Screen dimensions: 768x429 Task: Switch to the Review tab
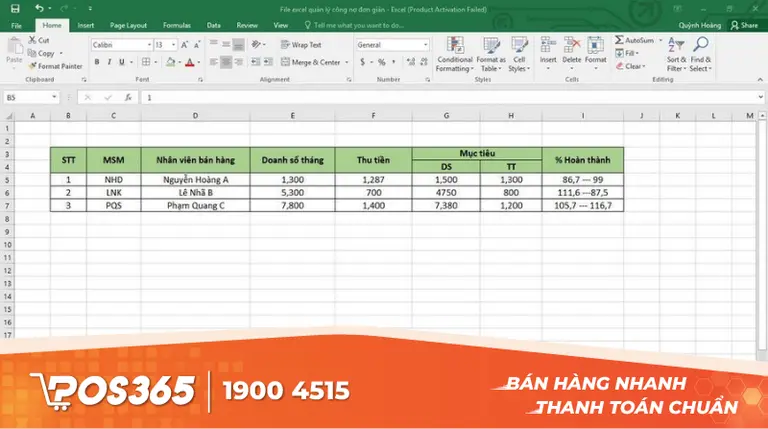coord(247,25)
